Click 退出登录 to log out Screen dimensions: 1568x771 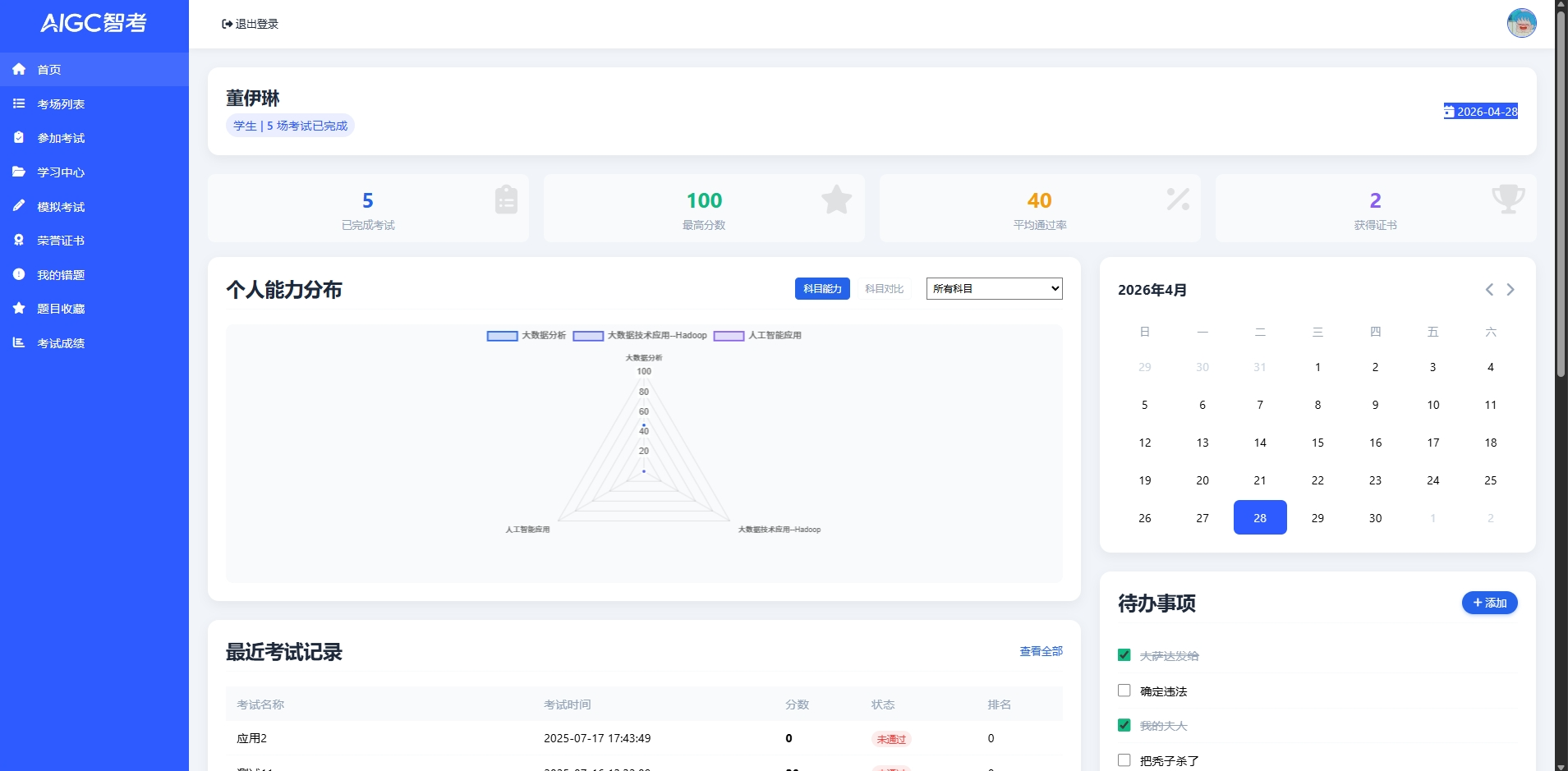pyautogui.click(x=250, y=24)
